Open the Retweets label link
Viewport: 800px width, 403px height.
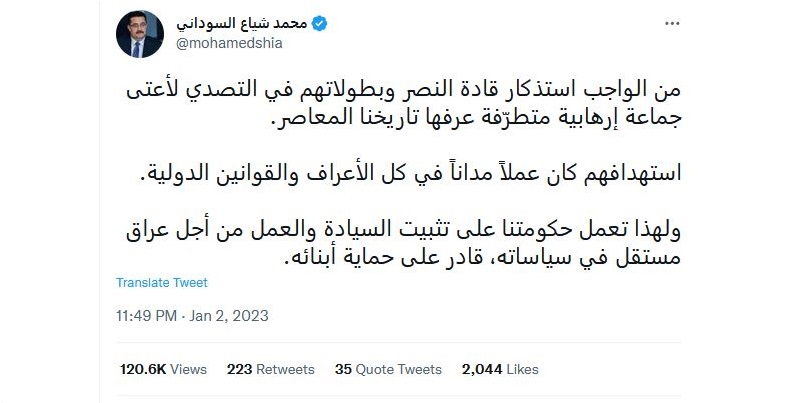coord(285,369)
